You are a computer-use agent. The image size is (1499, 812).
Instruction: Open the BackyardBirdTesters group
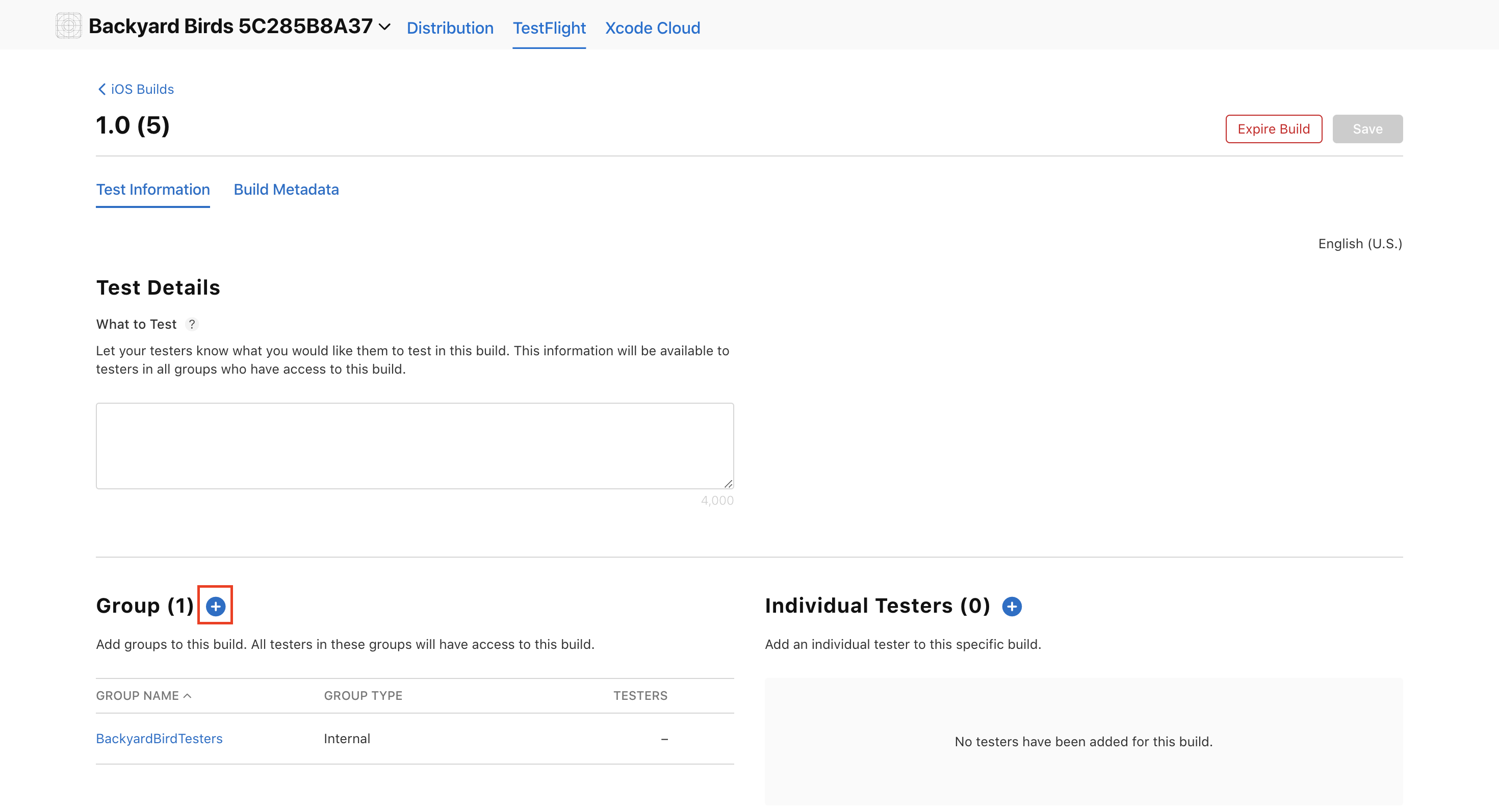[x=159, y=738]
